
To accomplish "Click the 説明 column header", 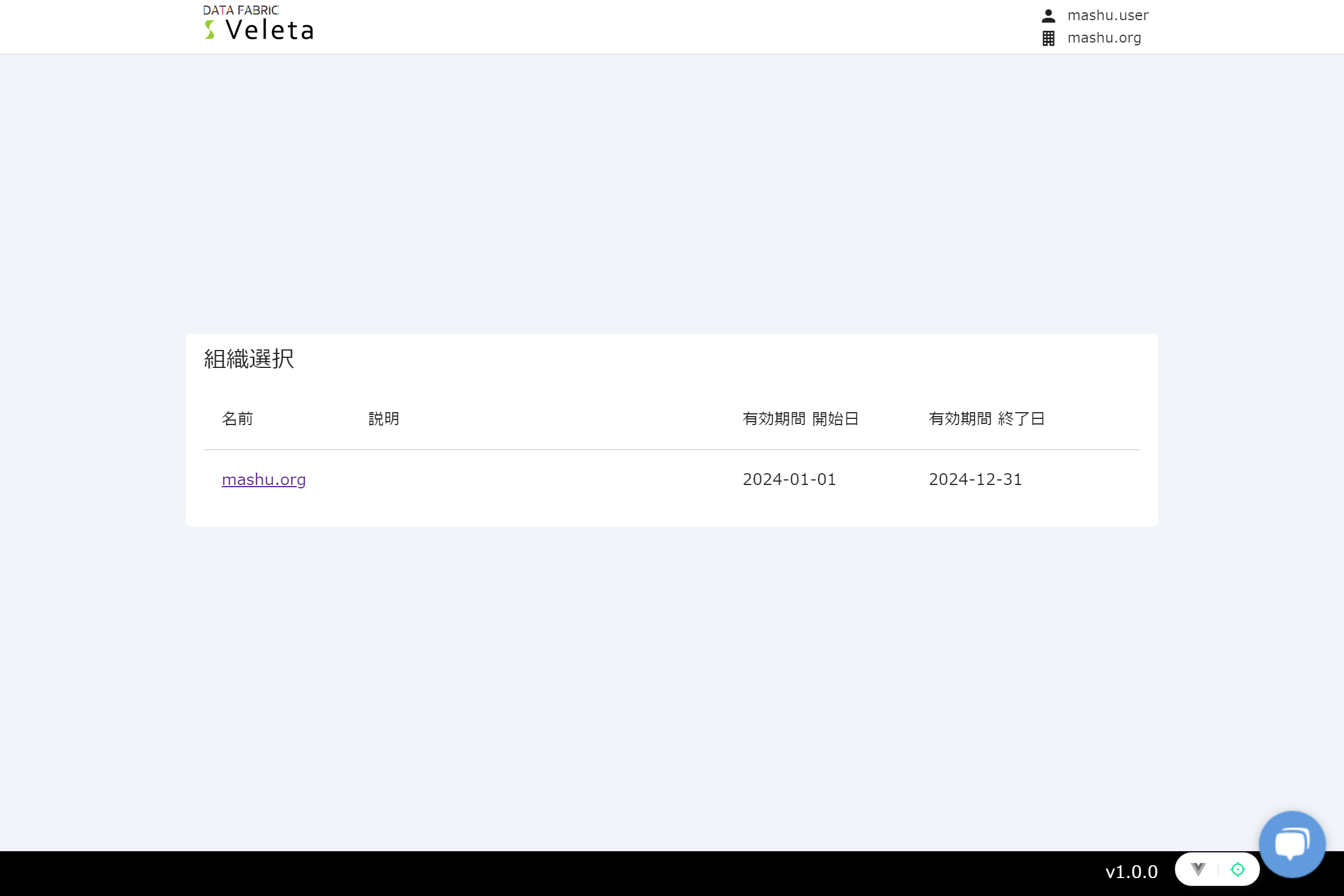I will click(x=384, y=419).
